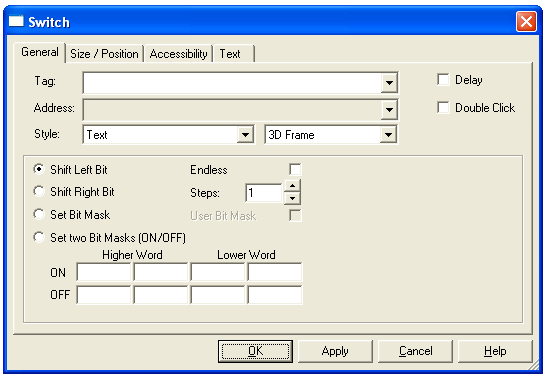This screenshot has height=380, width=551.
Task: Expand the Address dropdown arrow
Action: (389, 110)
